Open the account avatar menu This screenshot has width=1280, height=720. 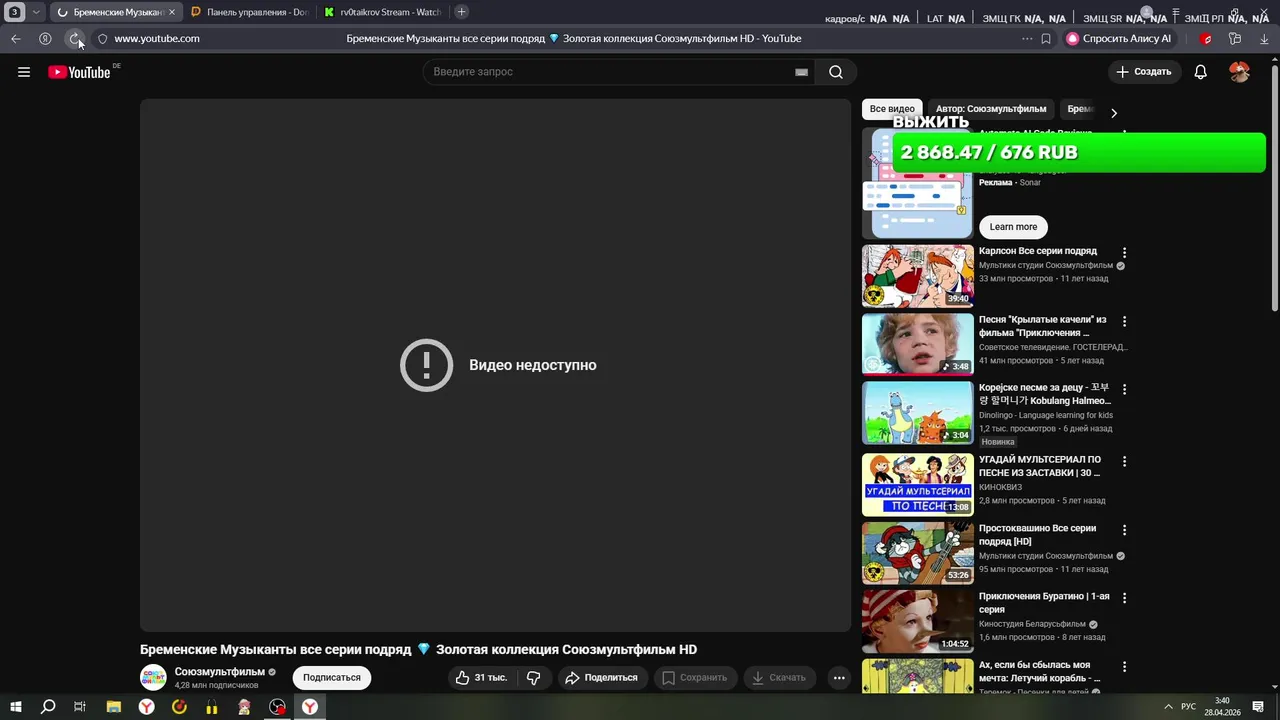tap(1239, 72)
